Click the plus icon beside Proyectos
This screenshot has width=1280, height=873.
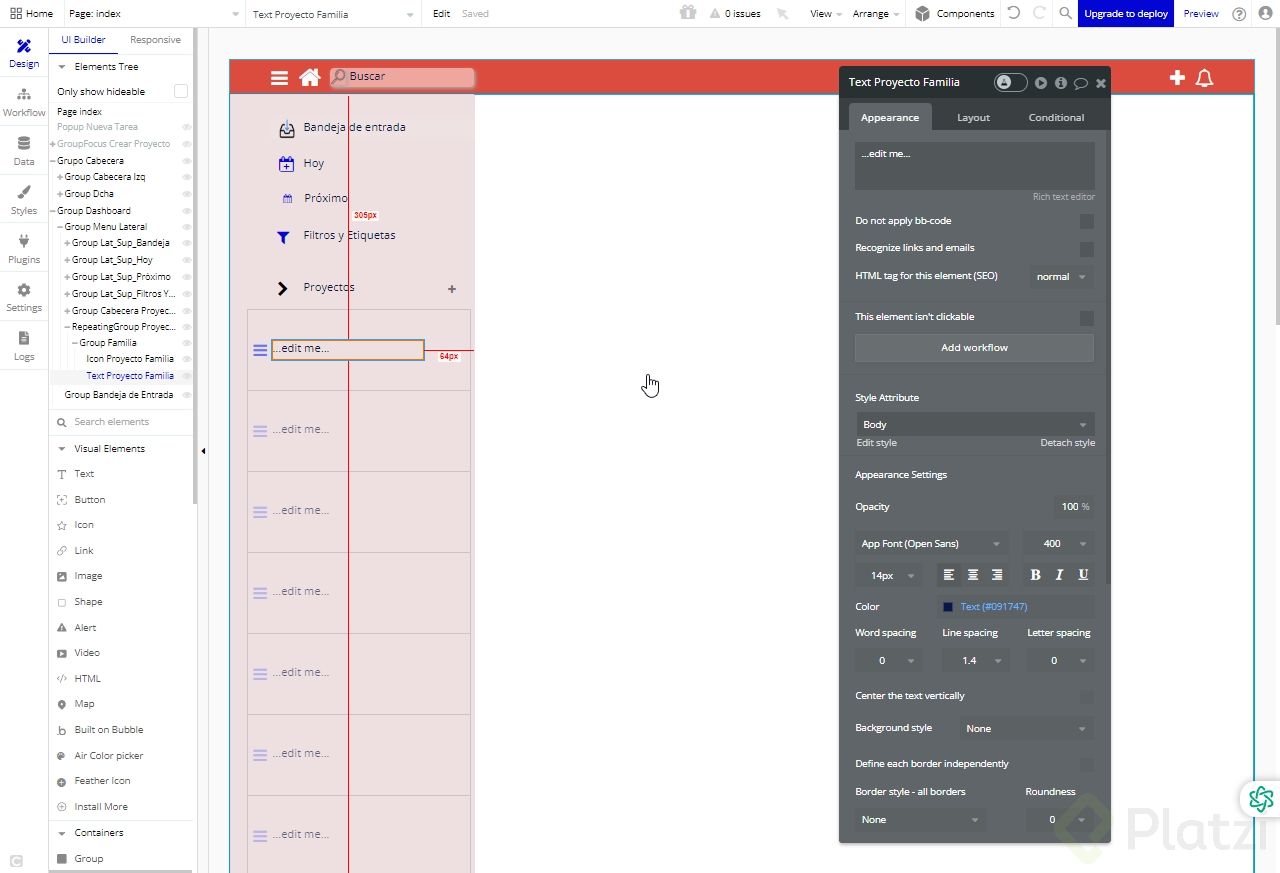(452, 289)
